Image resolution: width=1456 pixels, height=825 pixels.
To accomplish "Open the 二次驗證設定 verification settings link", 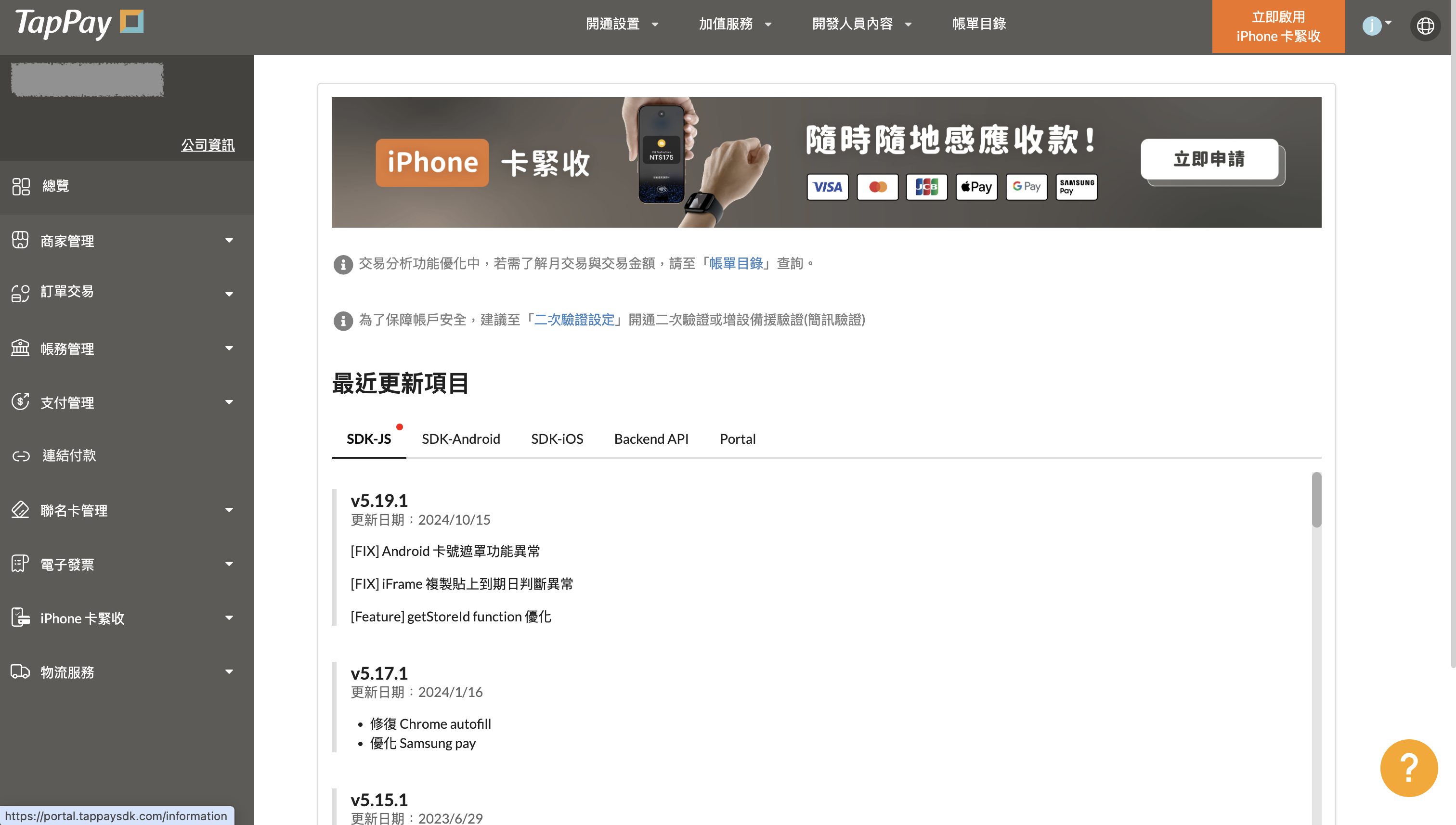I will (x=574, y=320).
